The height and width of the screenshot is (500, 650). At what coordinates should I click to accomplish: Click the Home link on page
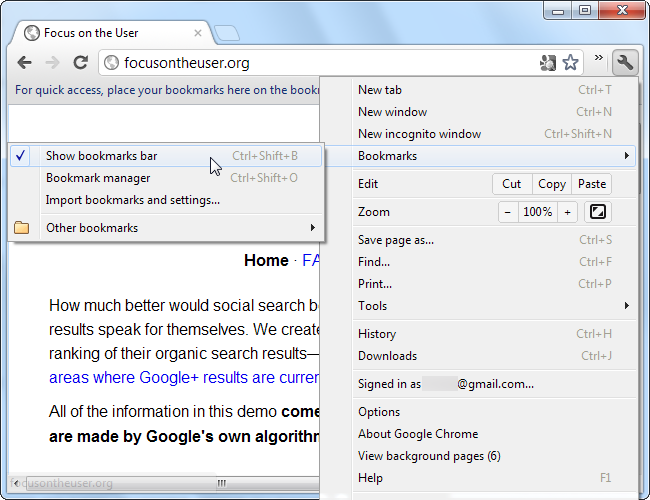(266, 260)
